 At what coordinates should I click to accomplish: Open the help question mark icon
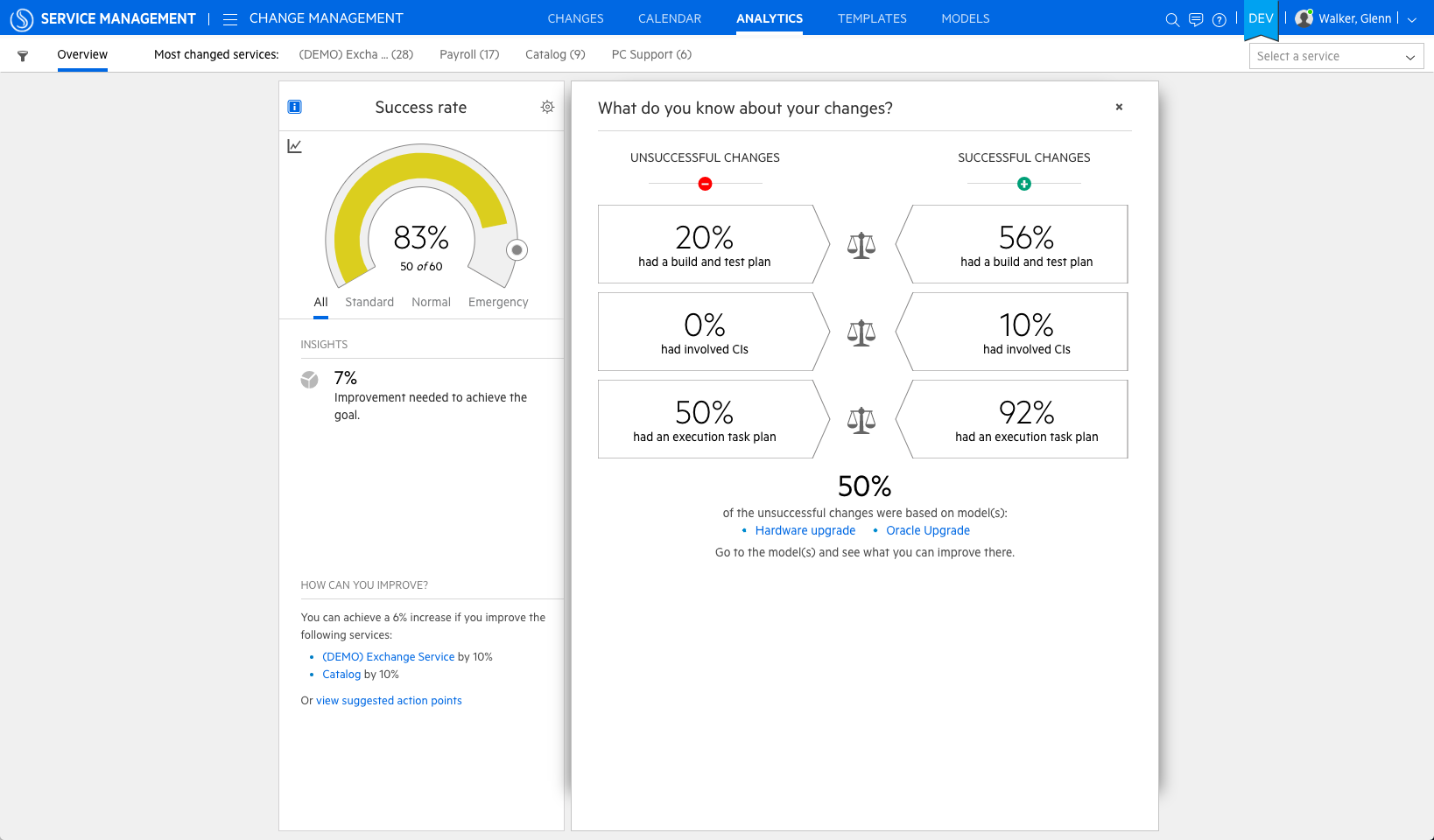[1219, 18]
